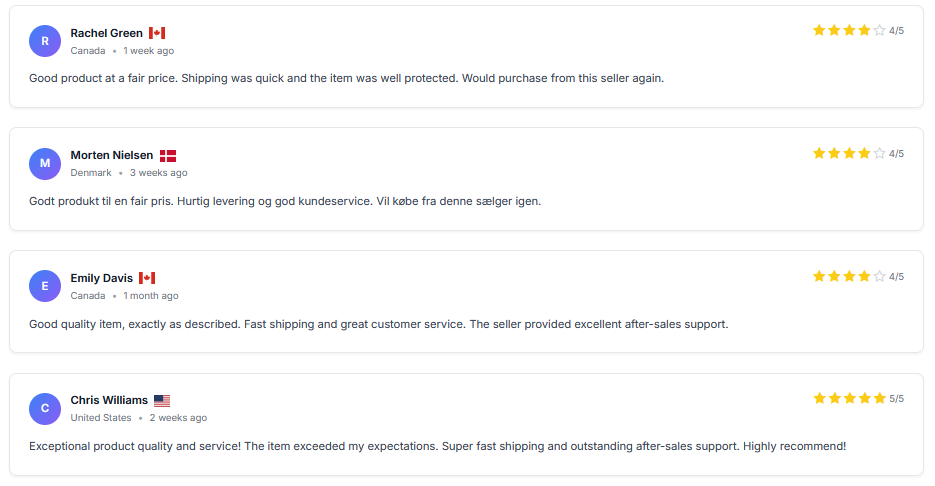The image size is (935, 486).
Task: Click the 'United States' country label
Action: (101, 418)
